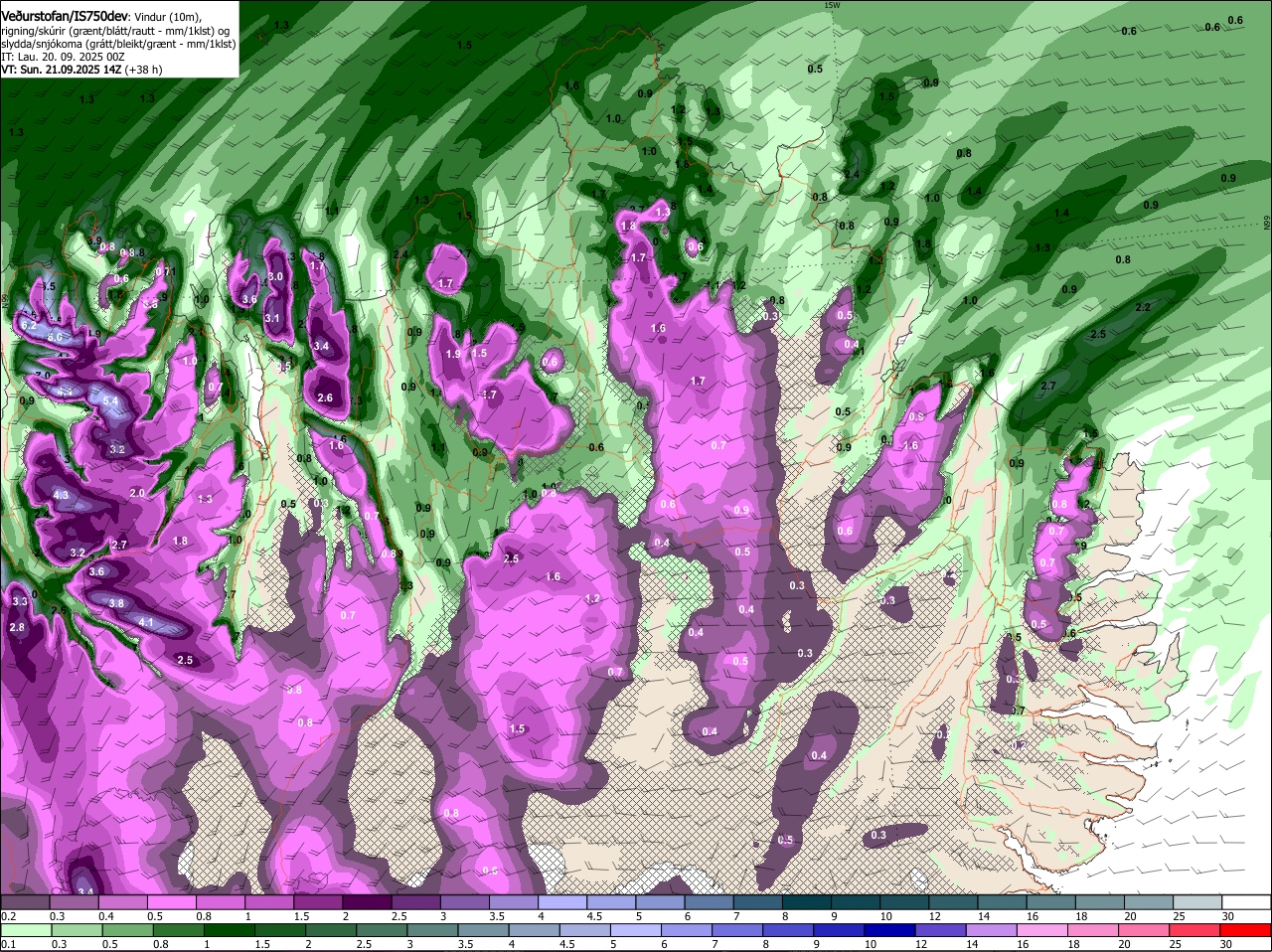Click the 'IT: Lau. 20. 09. 2025 00Z' line
The image size is (1272, 952).
63,57
